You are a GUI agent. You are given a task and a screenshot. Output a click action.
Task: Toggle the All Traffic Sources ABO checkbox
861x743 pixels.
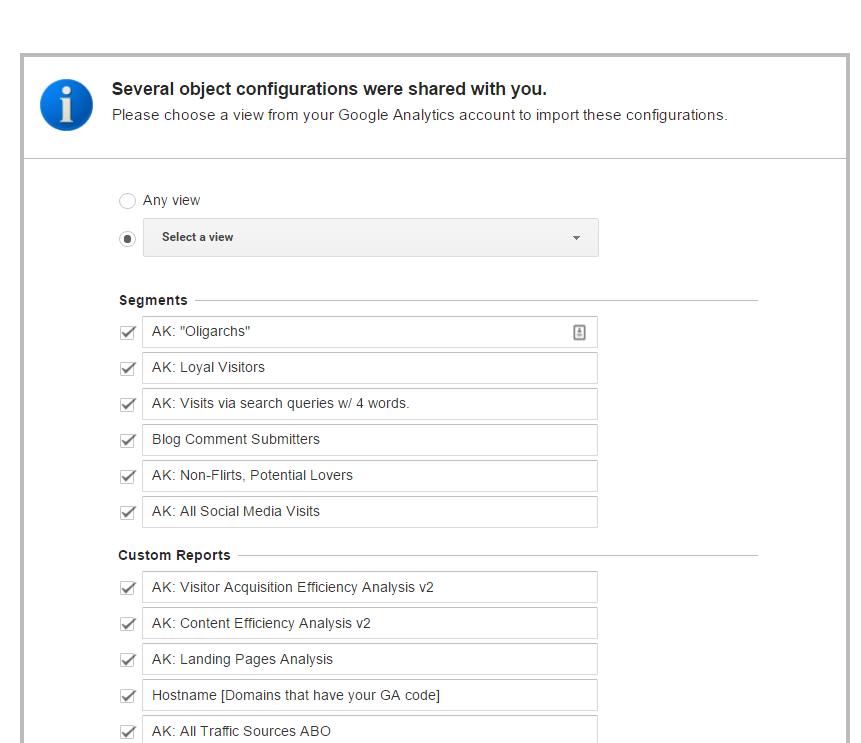(x=127, y=732)
